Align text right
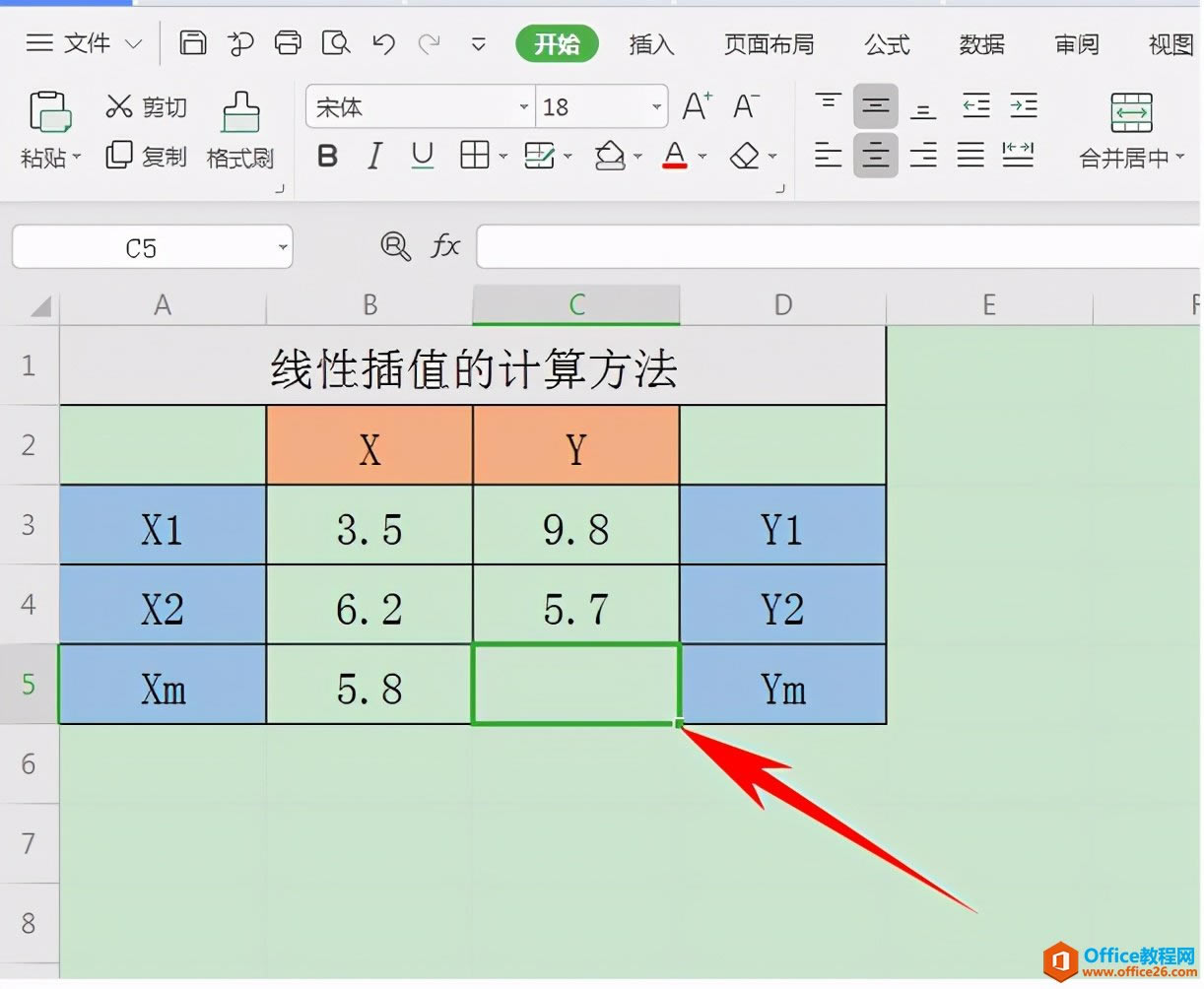This screenshot has height=989, width=1204. [923, 155]
